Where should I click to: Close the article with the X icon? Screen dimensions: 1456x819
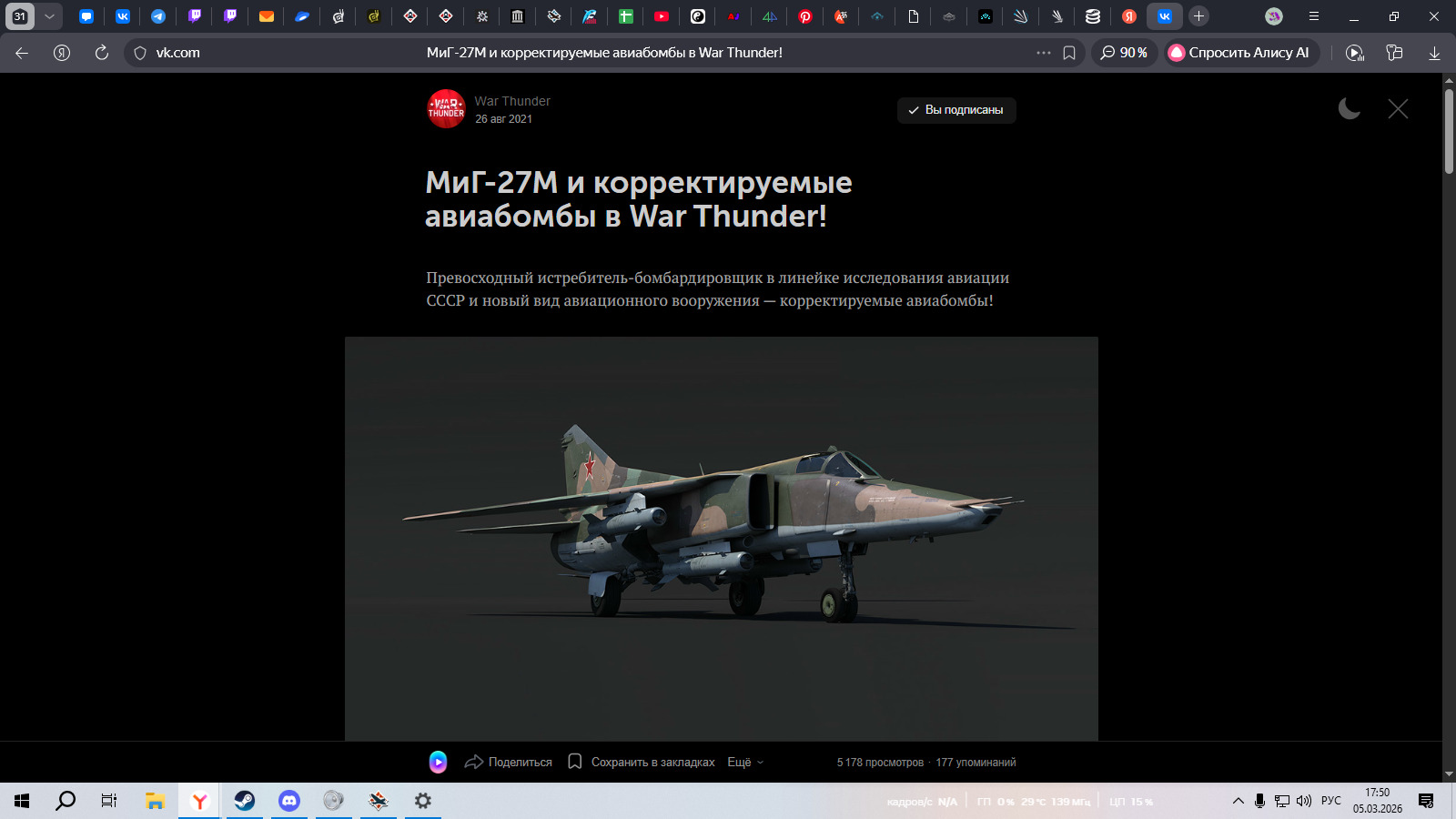[x=1398, y=109]
